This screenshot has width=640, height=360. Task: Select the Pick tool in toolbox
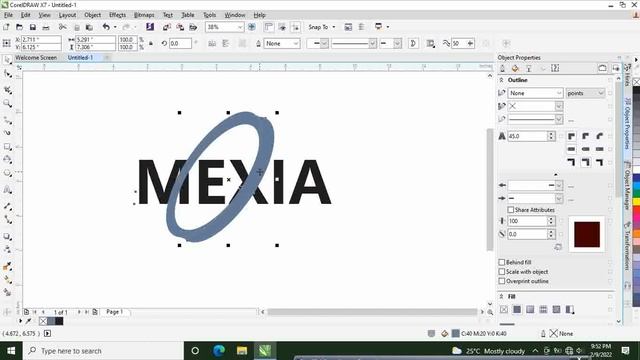(x=7, y=60)
